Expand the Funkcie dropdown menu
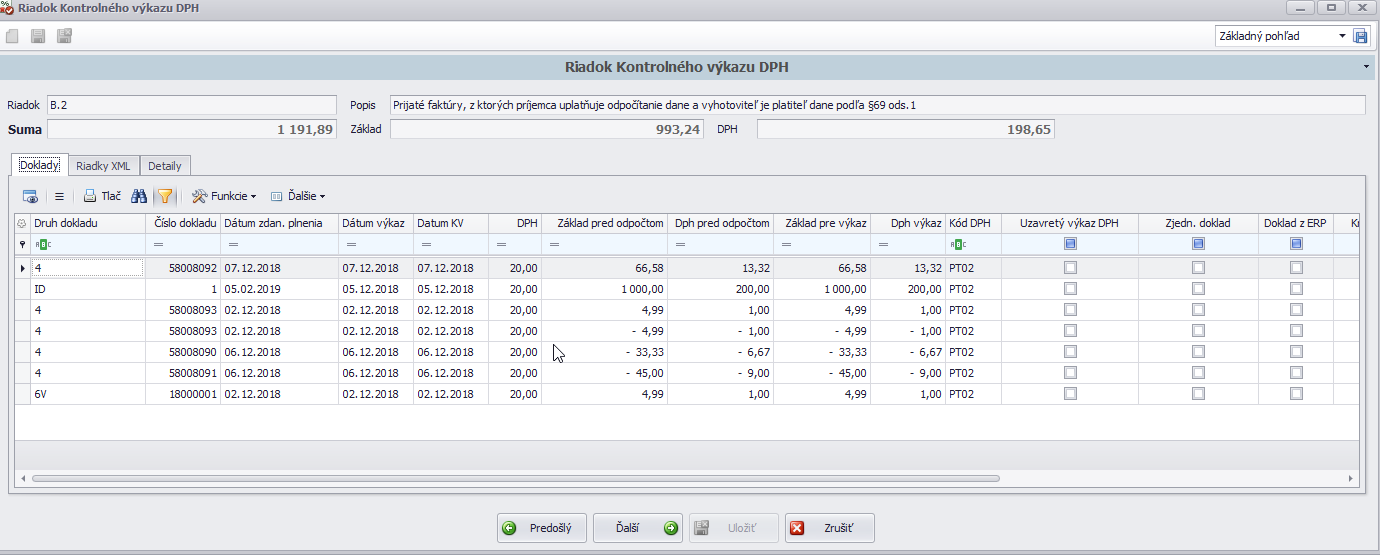This screenshot has height=555, width=1380. pos(224,196)
